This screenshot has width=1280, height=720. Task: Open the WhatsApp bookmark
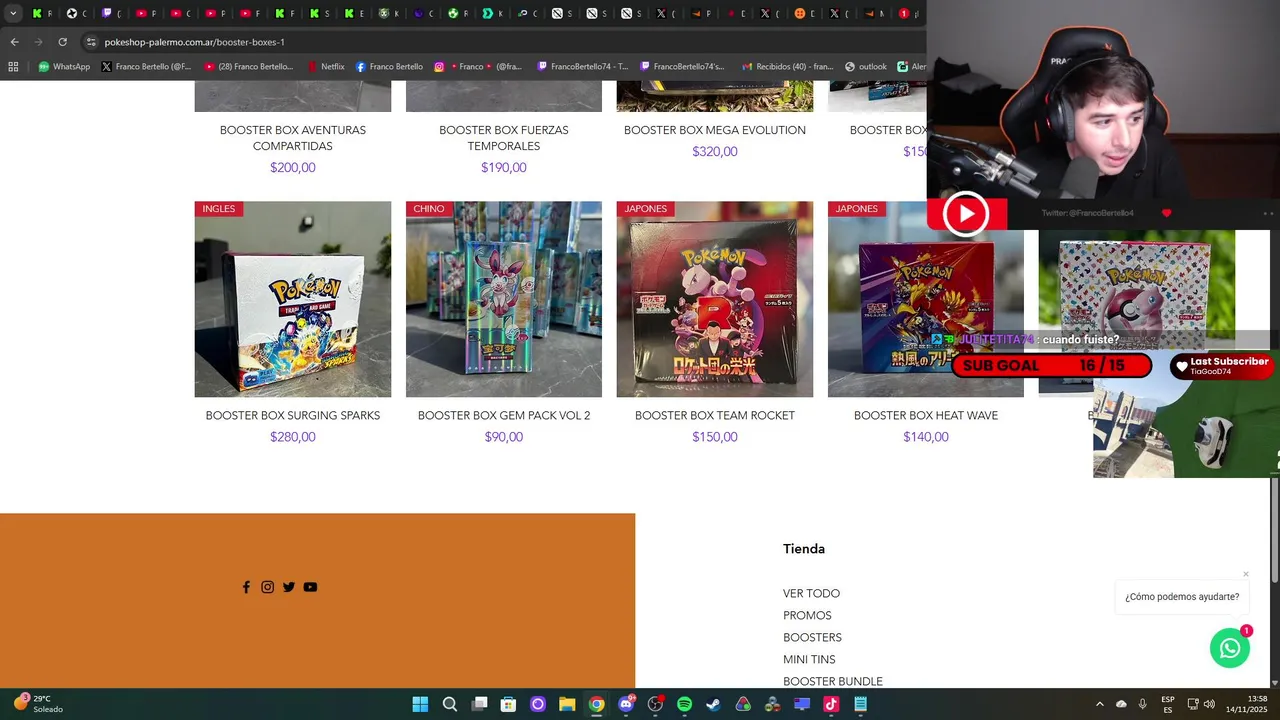pyautogui.click(x=64, y=67)
